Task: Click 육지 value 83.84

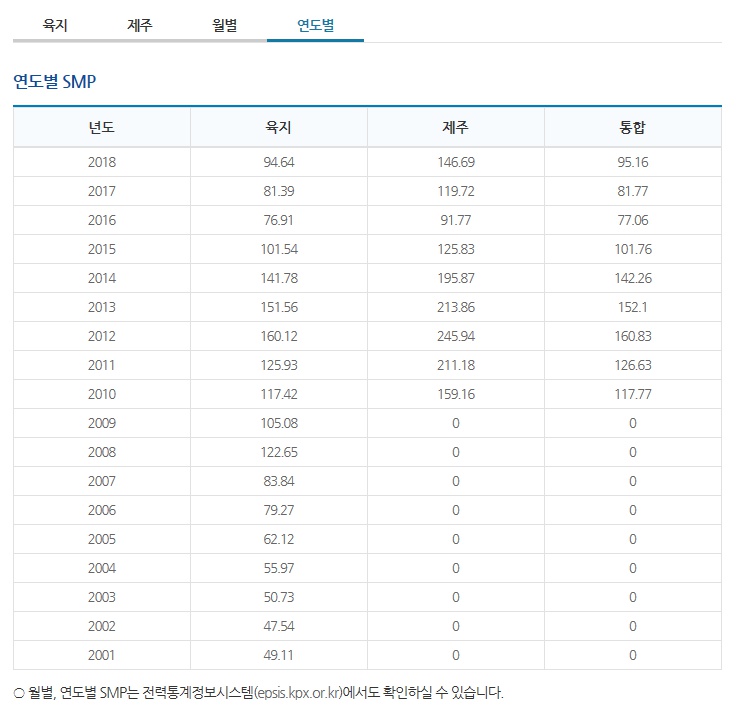Action: [x=279, y=482]
